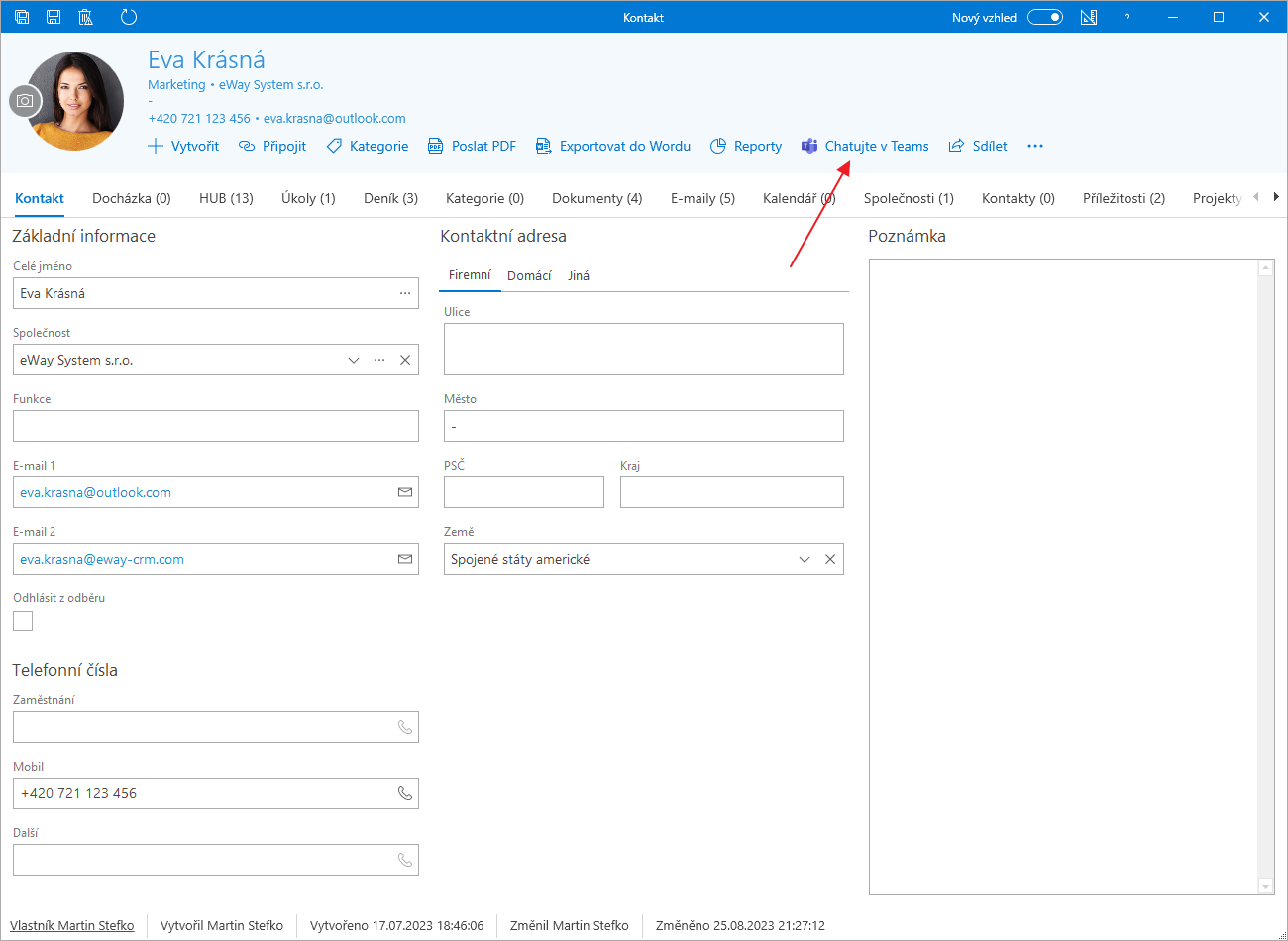Click phone icon in Mobil field
Image resolution: width=1288 pixels, height=941 pixels.
point(405,793)
